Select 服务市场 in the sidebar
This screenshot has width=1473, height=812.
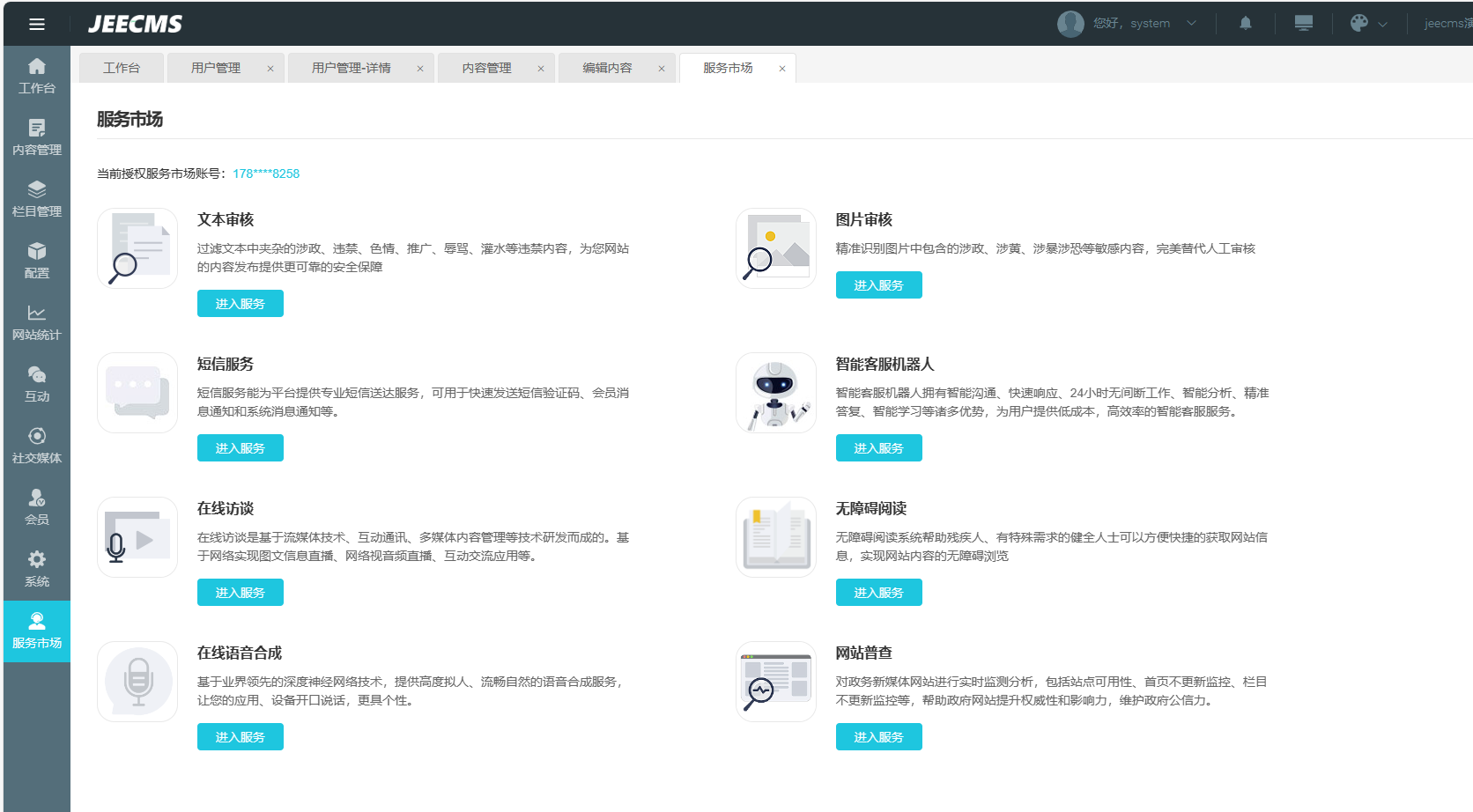coord(37,631)
